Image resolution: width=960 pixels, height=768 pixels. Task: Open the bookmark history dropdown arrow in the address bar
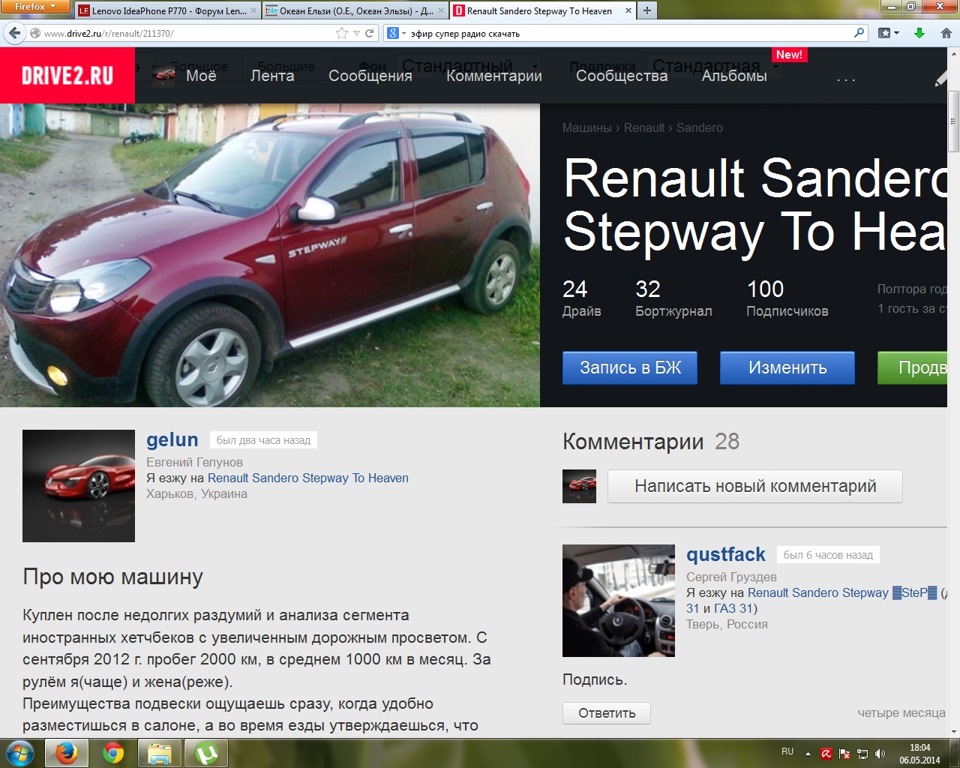356,34
